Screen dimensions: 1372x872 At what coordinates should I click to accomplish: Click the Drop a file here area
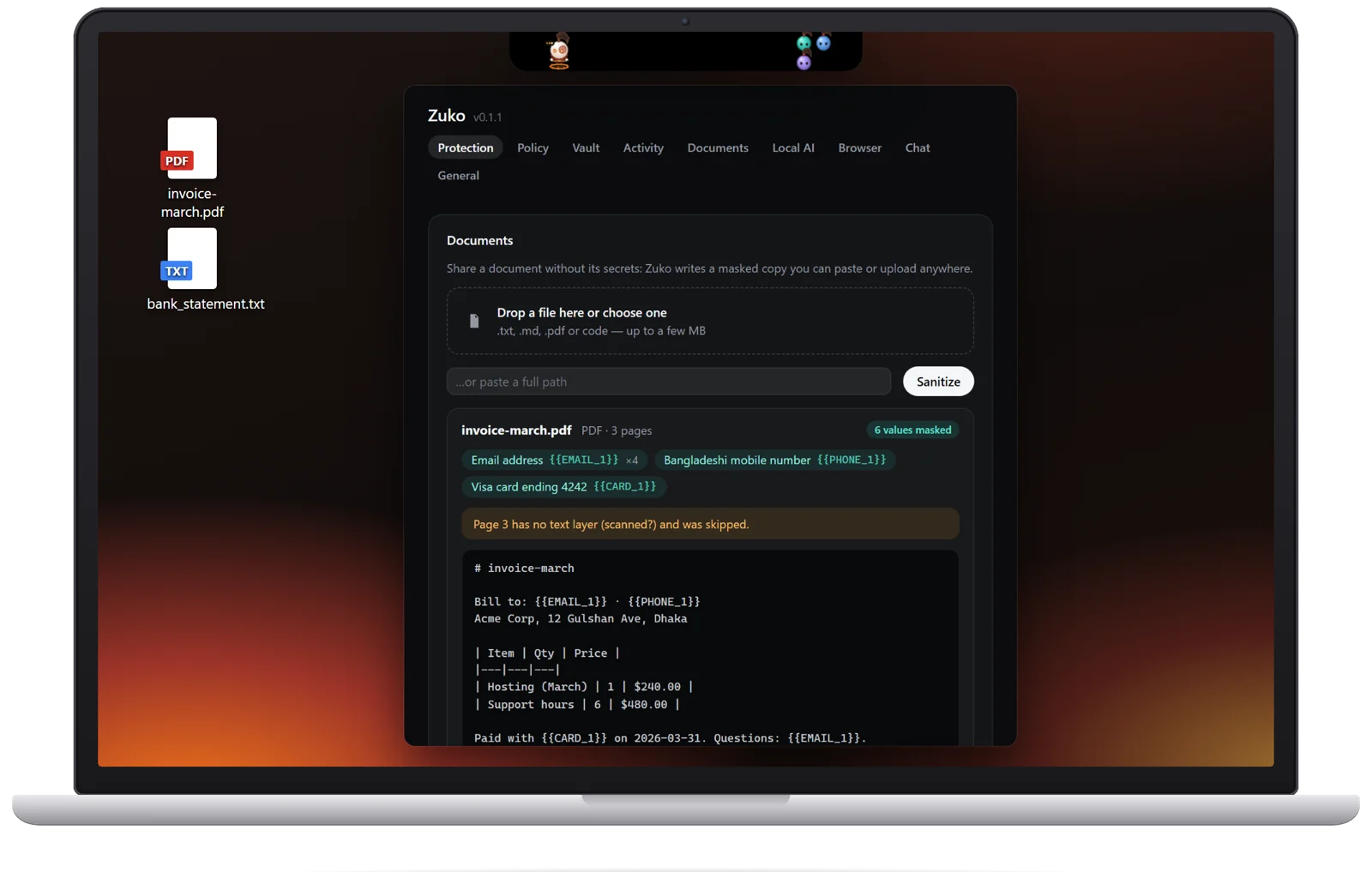click(x=710, y=321)
